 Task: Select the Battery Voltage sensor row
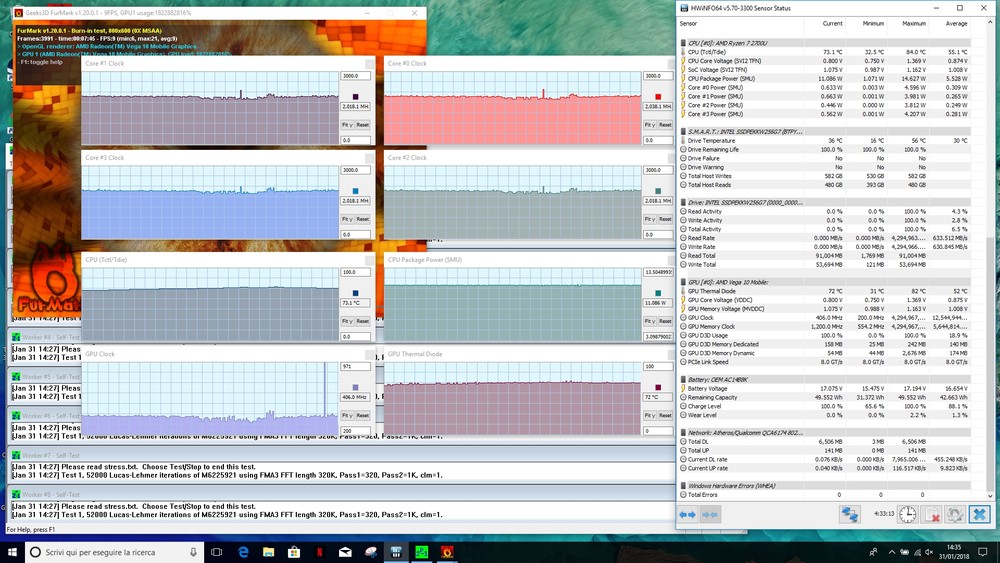826,388
